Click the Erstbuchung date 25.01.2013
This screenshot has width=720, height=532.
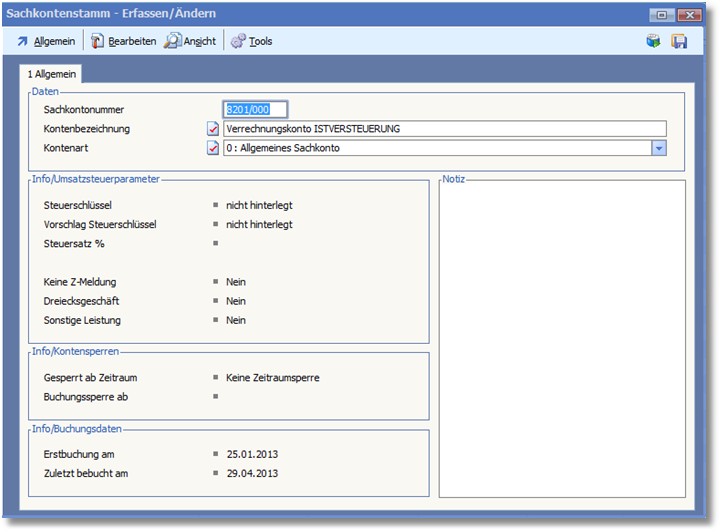(252, 454)
